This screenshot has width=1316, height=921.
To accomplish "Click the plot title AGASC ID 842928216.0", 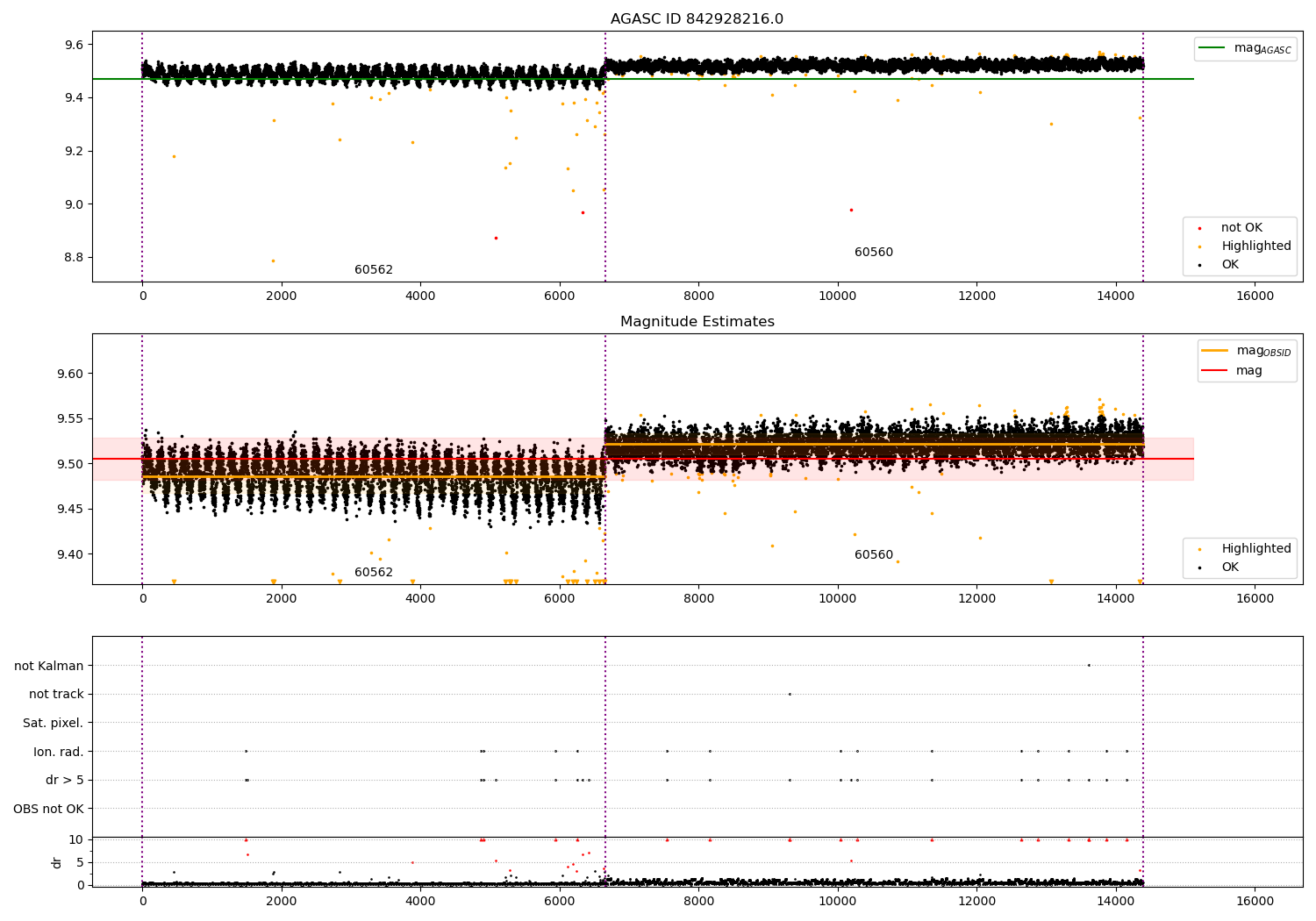I will point(697,19).
